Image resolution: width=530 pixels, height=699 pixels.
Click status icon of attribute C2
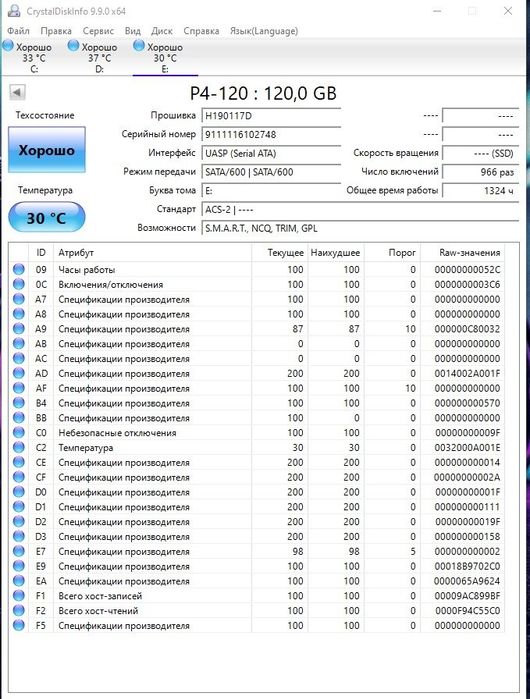pos(19,447)
